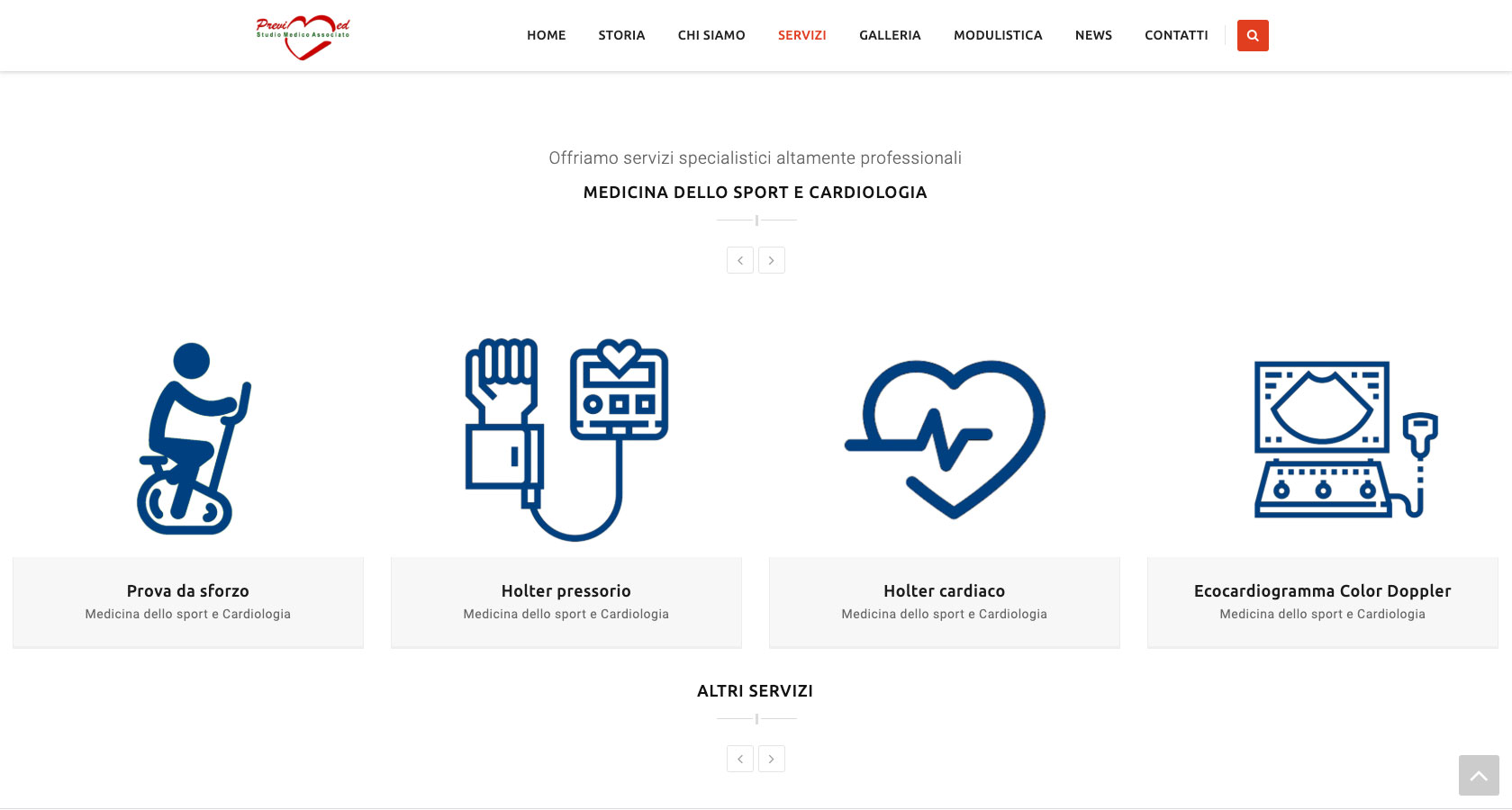Open the HOME menu item
The width and height of the screenshot is (1512, 810).
click(x=547, y=35)
